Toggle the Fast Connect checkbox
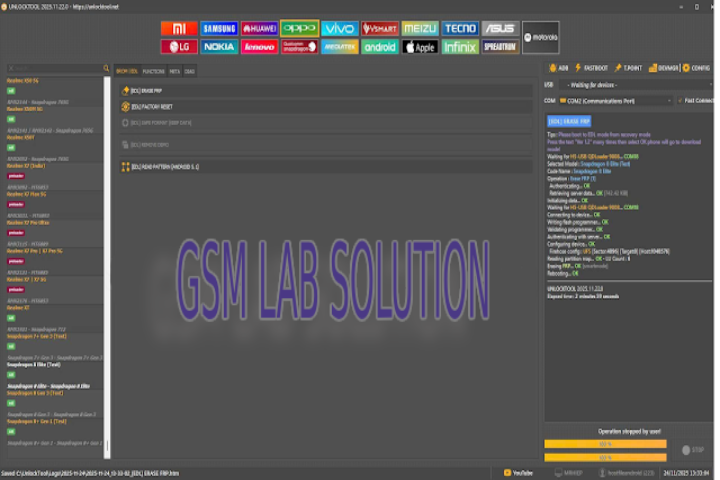The width and height of the screenshot is (720, 480). tap(680, 100)
